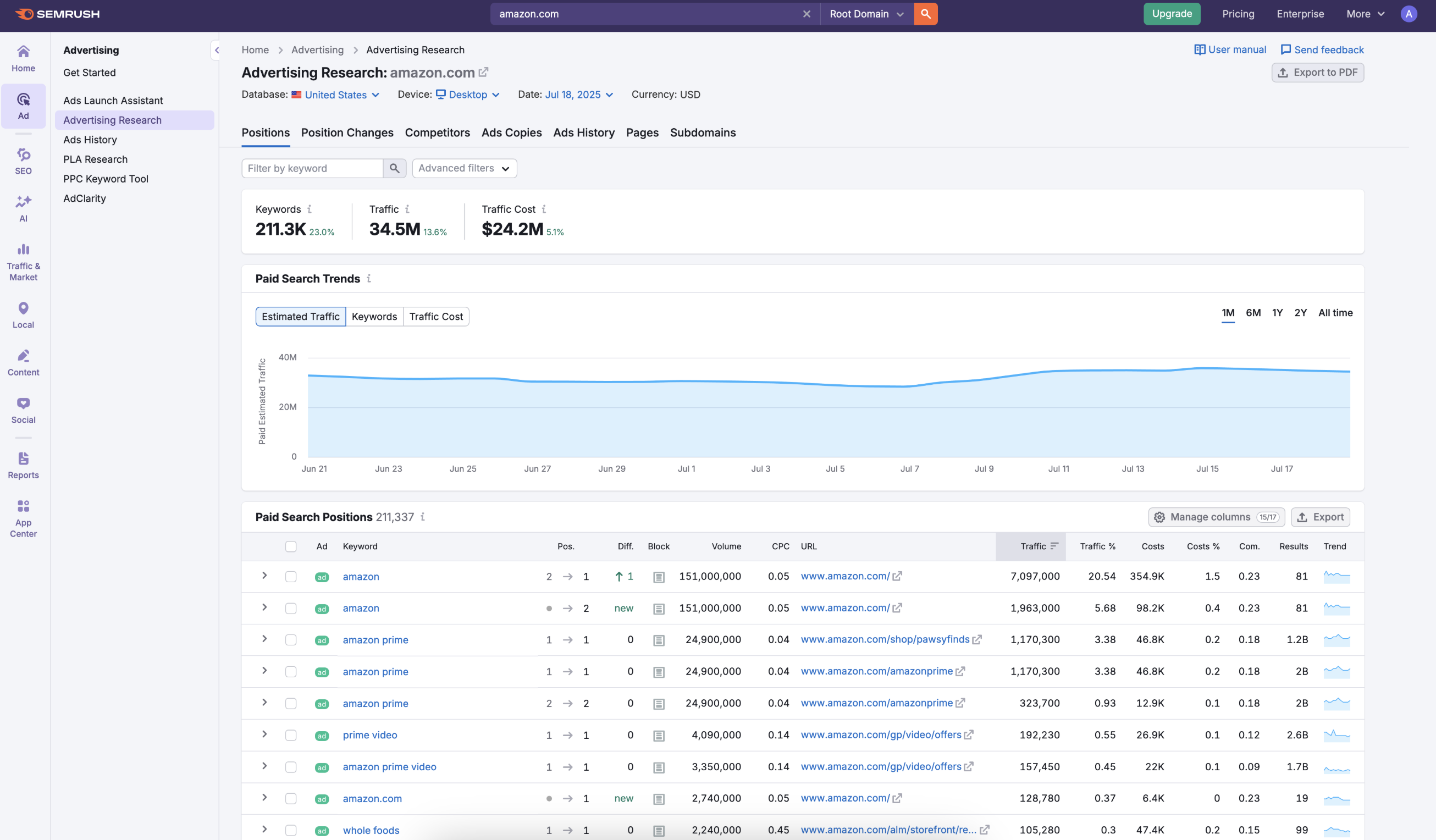Check the box for amazon 7,097,000 traffic row
The width and height of the screenshot is (1436, 840).
291,577
